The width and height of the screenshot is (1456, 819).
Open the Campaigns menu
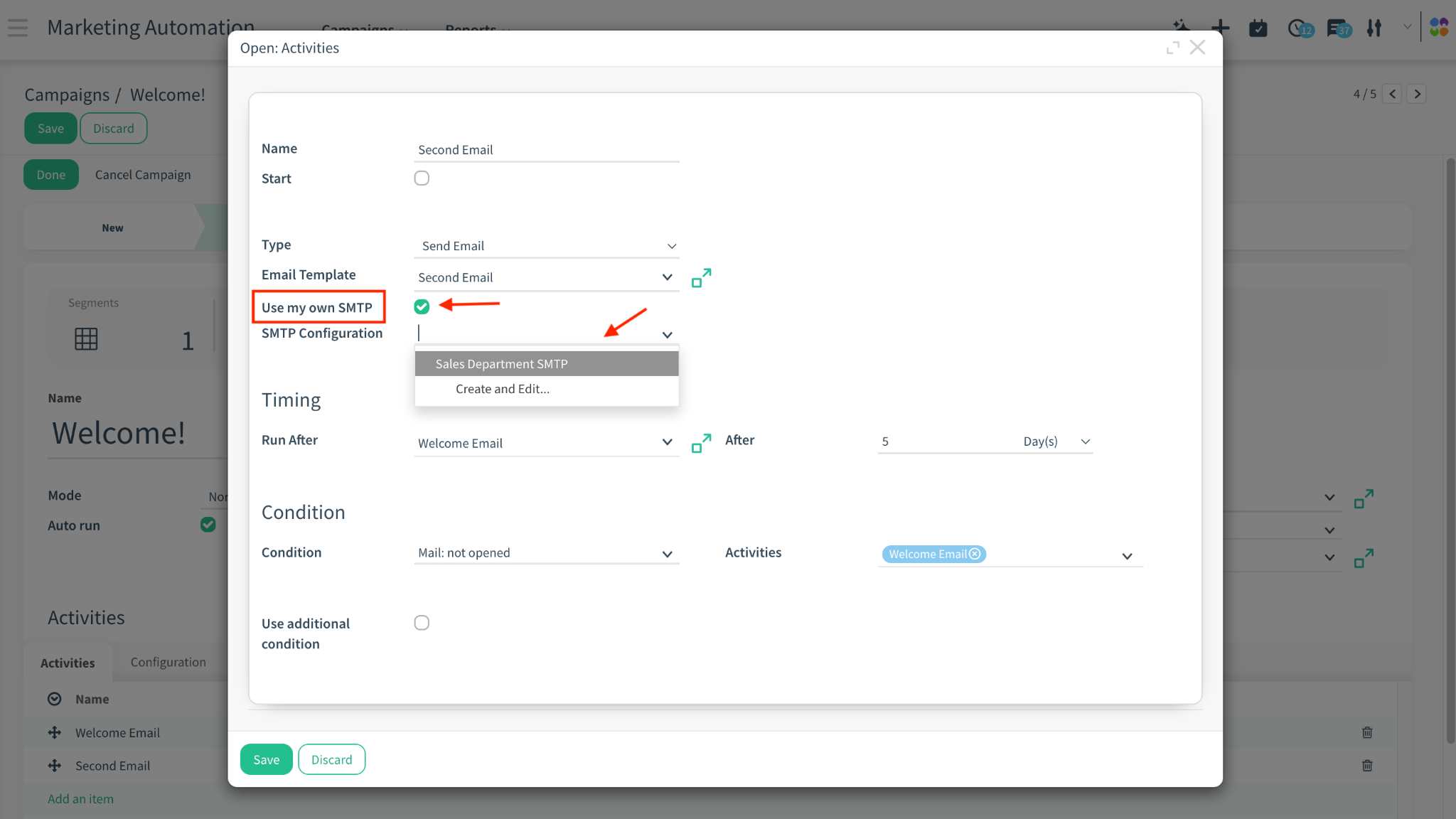(x=359, y=30)
